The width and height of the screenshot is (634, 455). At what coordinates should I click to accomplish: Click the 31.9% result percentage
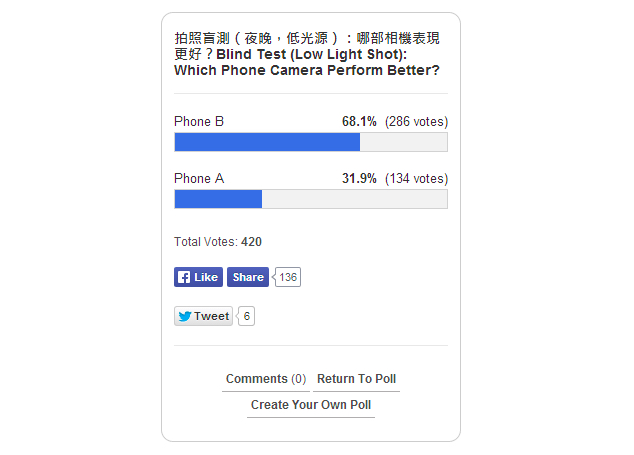click(x=359, y=179)
